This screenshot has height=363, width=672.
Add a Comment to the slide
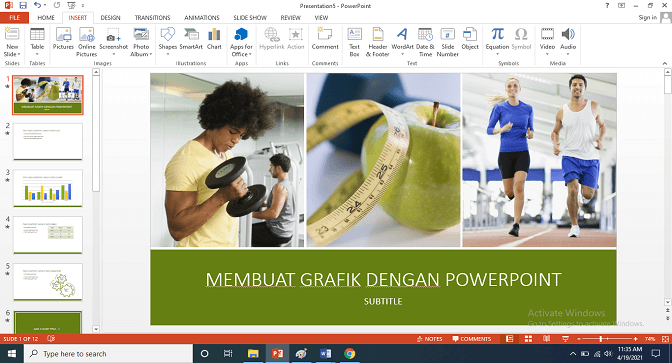tap(325, 39)
